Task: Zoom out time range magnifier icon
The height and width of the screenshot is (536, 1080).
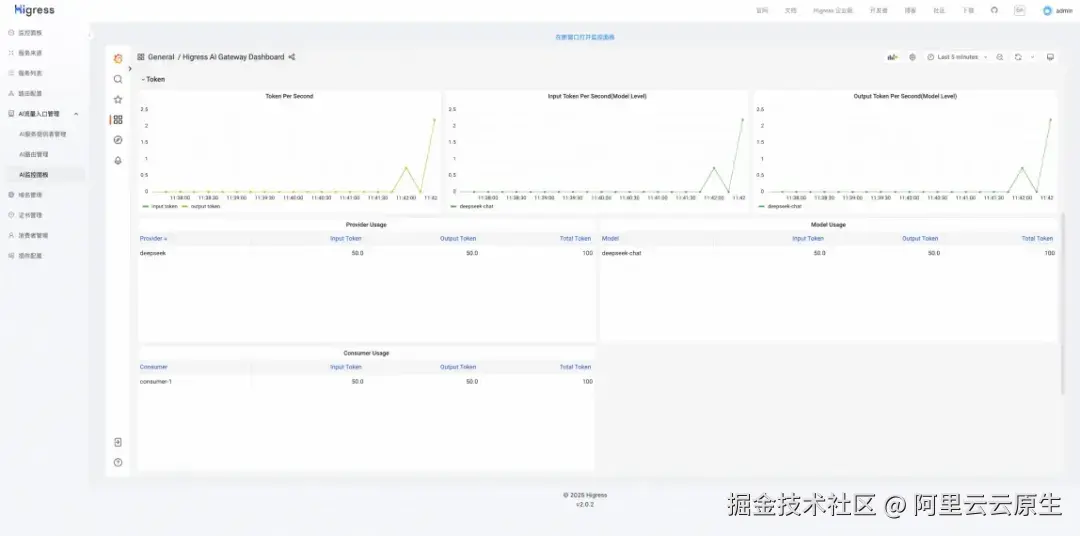Action: (999, 57)
